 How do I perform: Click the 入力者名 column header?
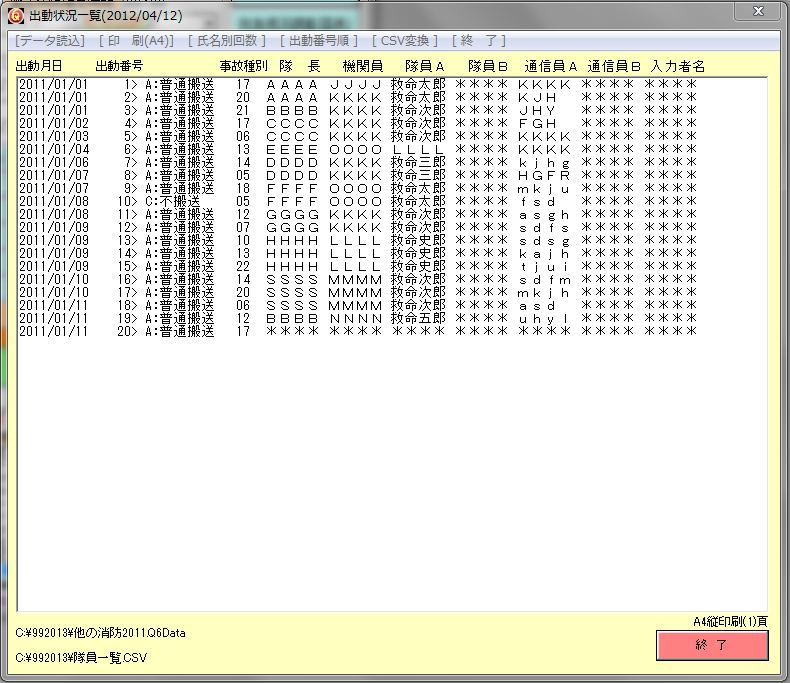[x=677, y=66]
